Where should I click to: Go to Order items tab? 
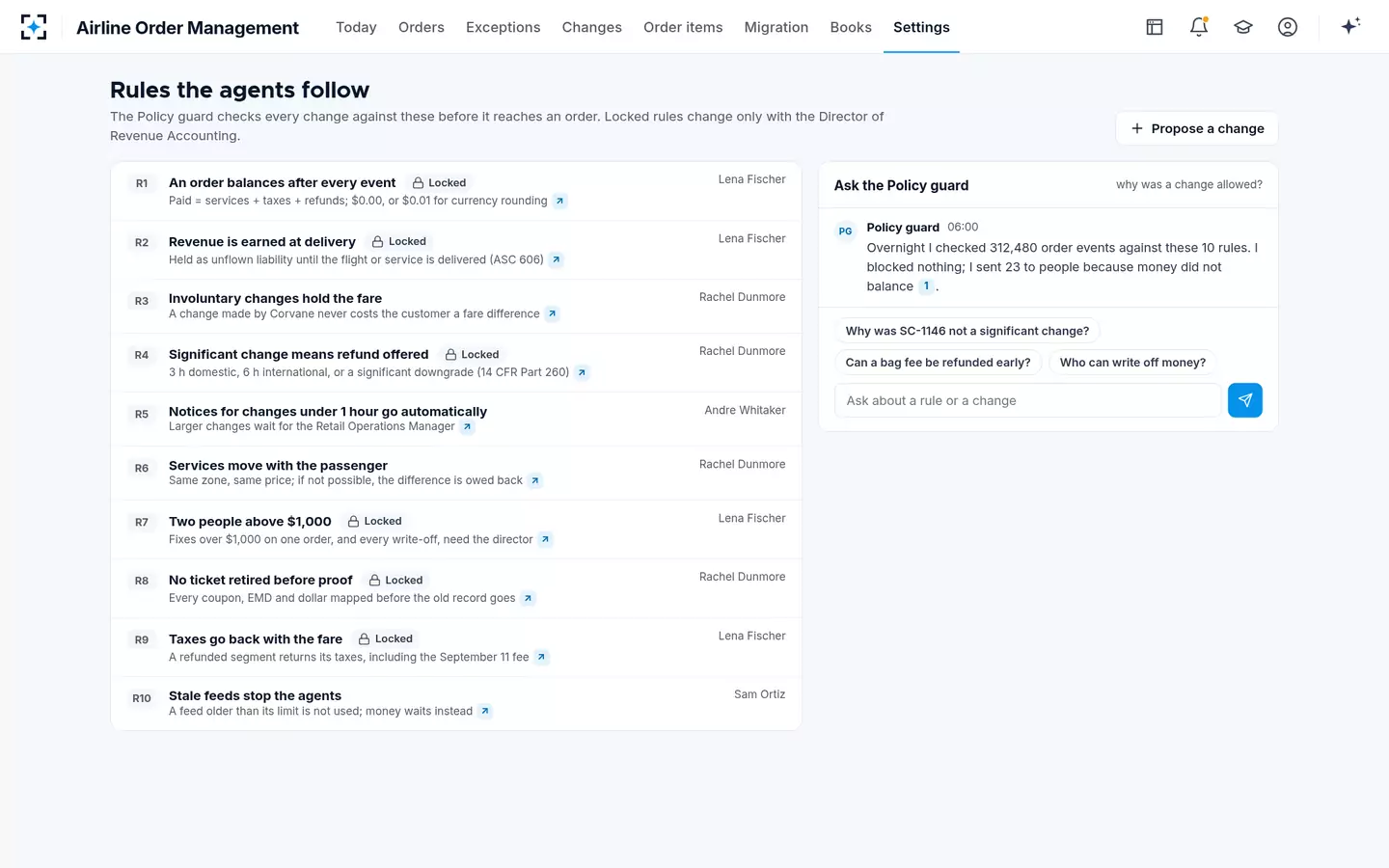pyautogui.click(x=683, y=27)
